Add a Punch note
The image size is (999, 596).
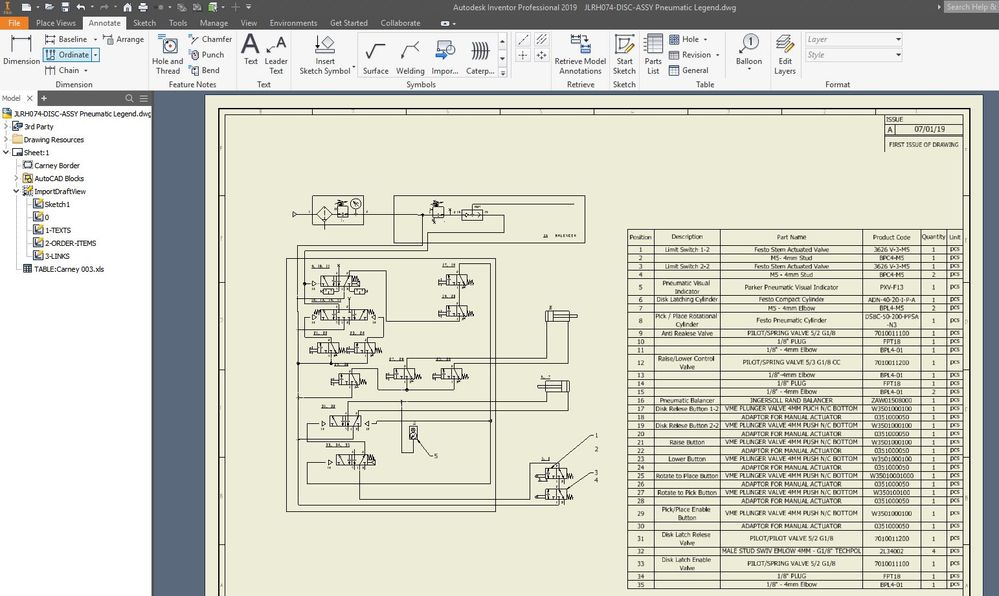click(206, 55)
